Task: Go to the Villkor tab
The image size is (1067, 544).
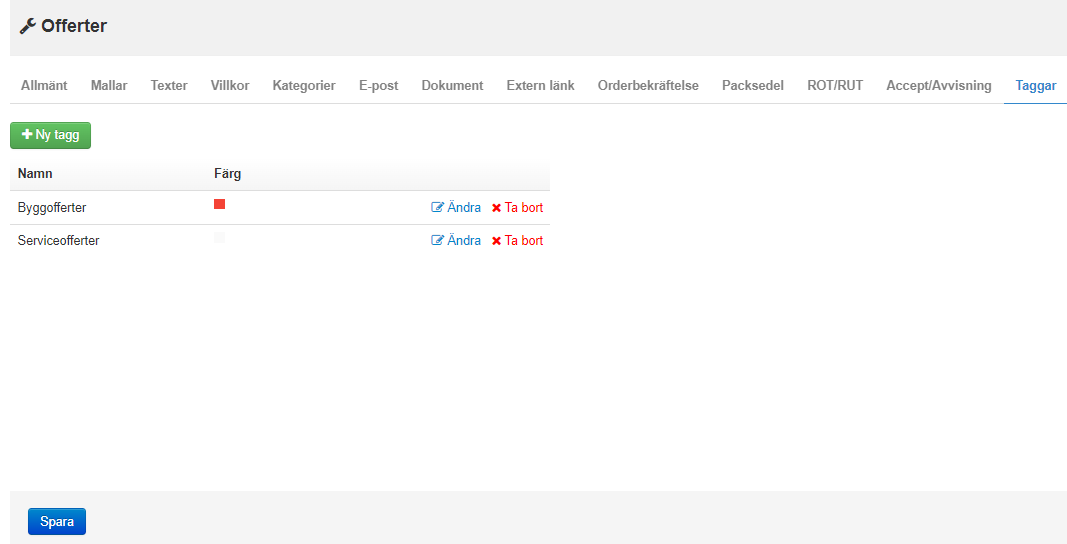Action: point(230,86)
